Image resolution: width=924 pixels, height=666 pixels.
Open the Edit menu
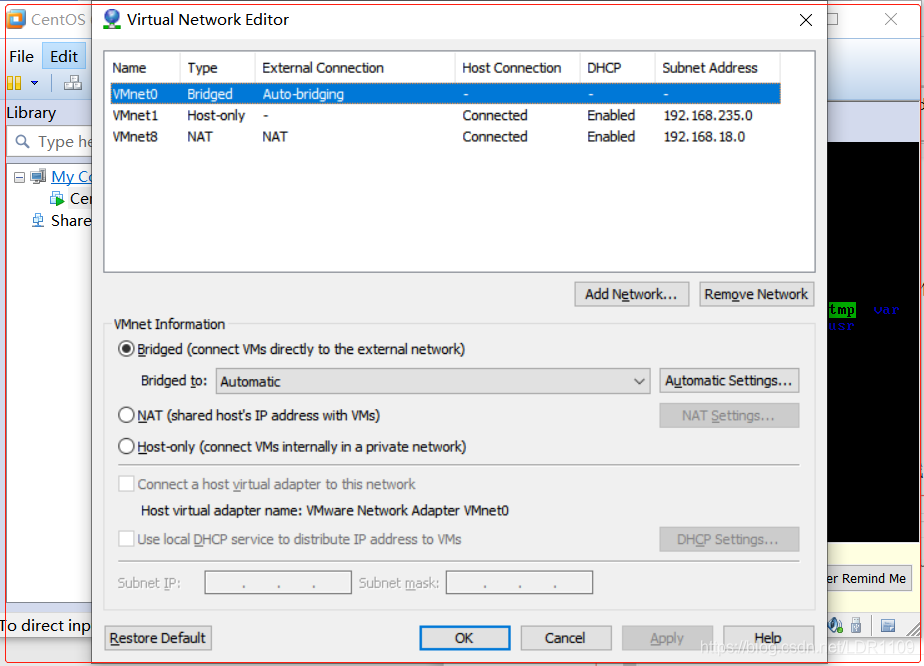64,57
